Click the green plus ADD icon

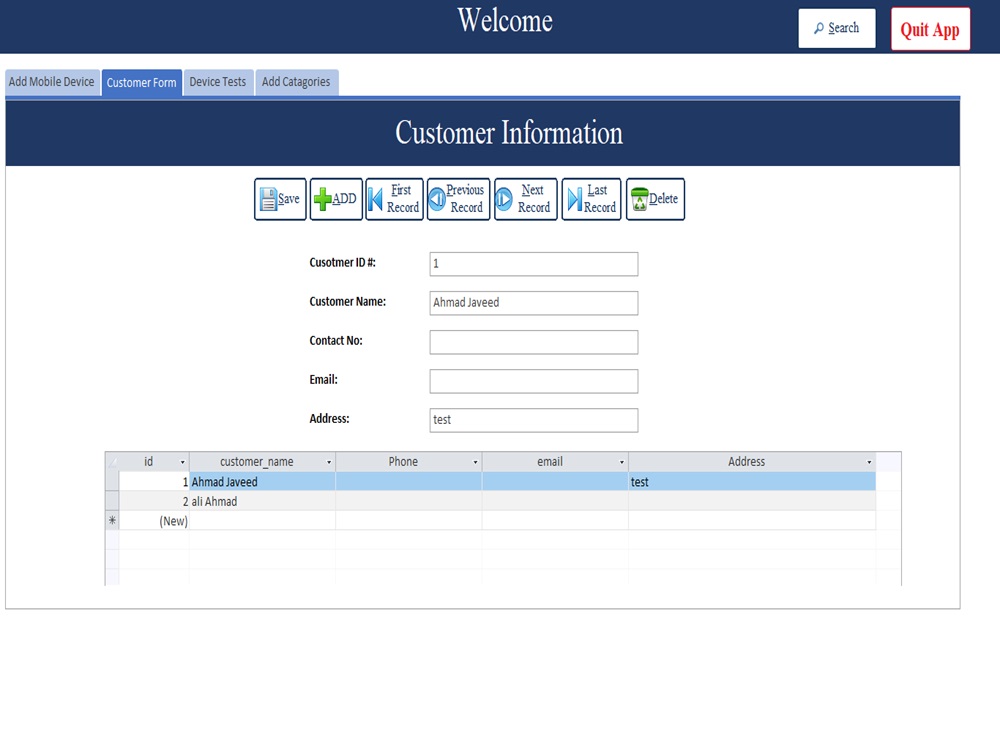pos(323,199)
